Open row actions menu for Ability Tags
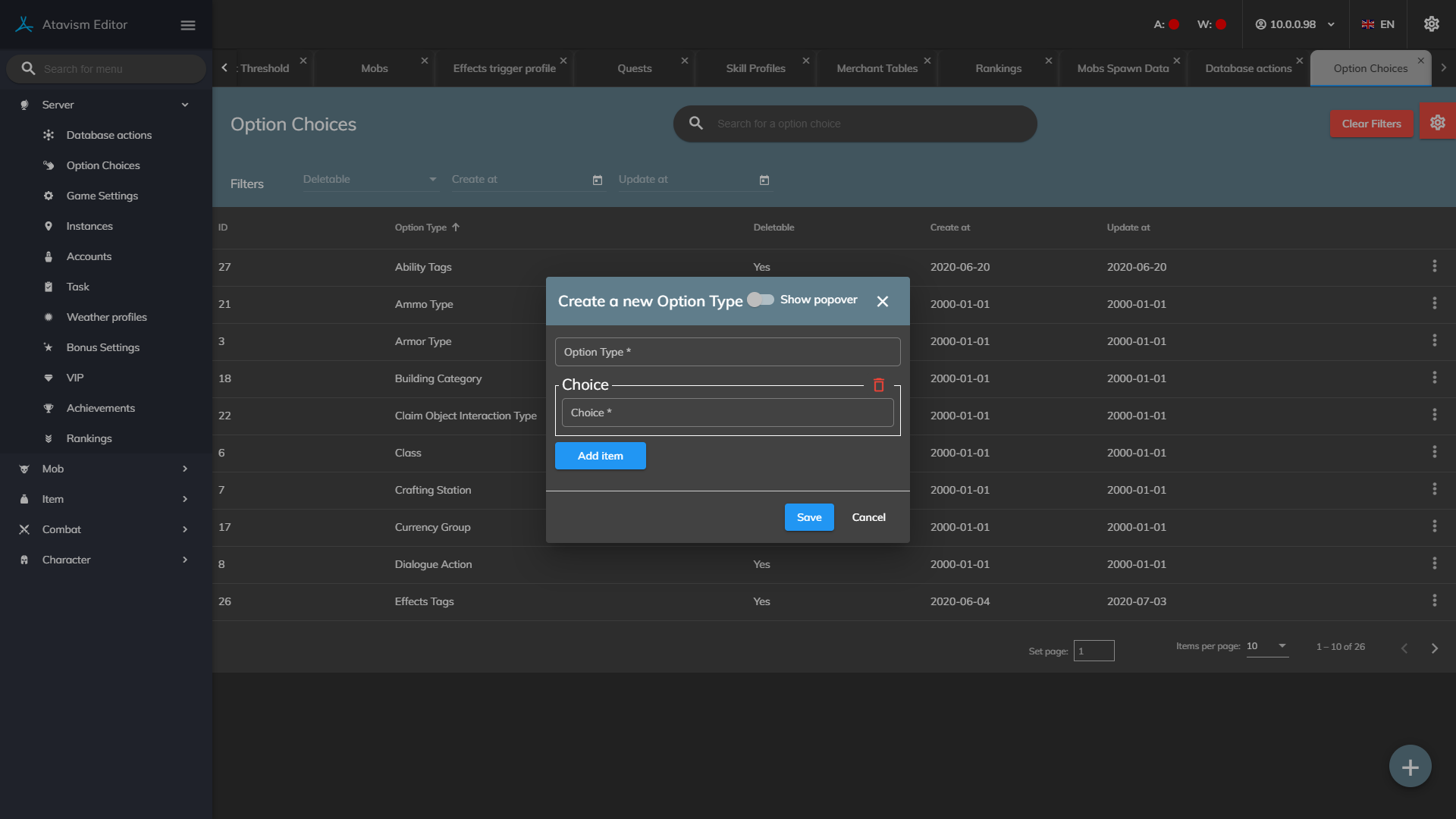Viewport: 1456px width, 819px height. pos(1434,266)
